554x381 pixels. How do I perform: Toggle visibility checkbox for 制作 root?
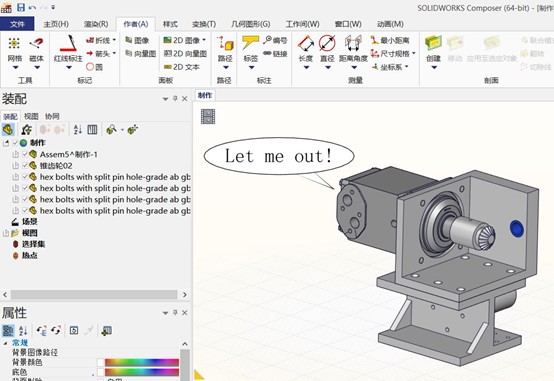pyautogui.click(x=15, y=143)
